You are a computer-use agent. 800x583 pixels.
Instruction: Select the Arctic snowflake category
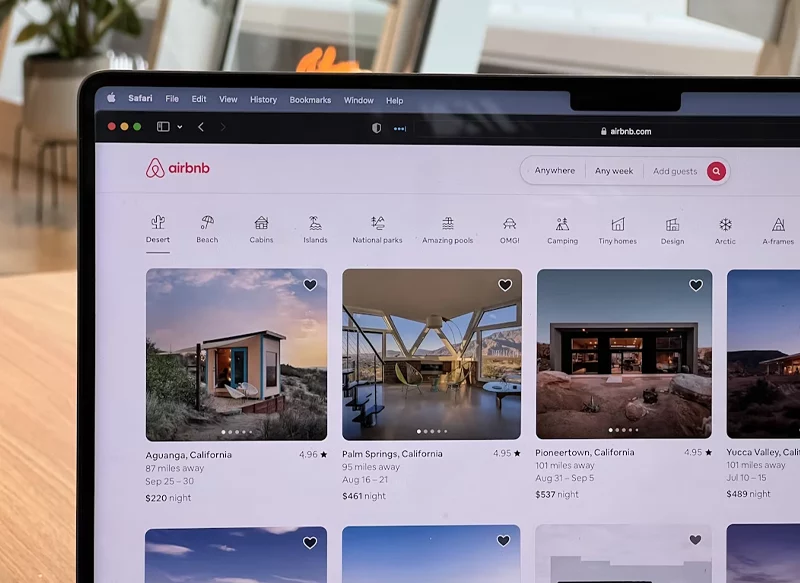click(725, 225)
